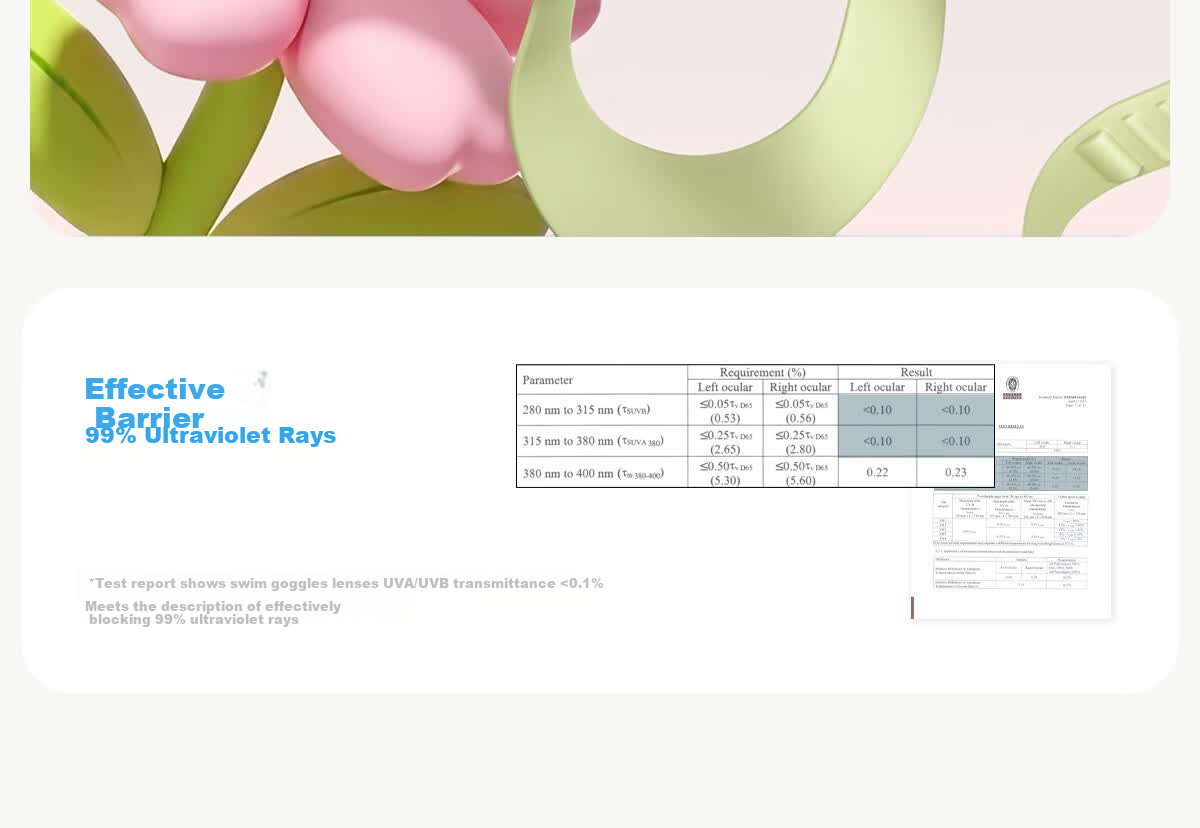The width and height of the screenshot is (1200, 828).
Task: Click the test report footnote about UVA/UVB transmittance
Action: pos(346,583)
